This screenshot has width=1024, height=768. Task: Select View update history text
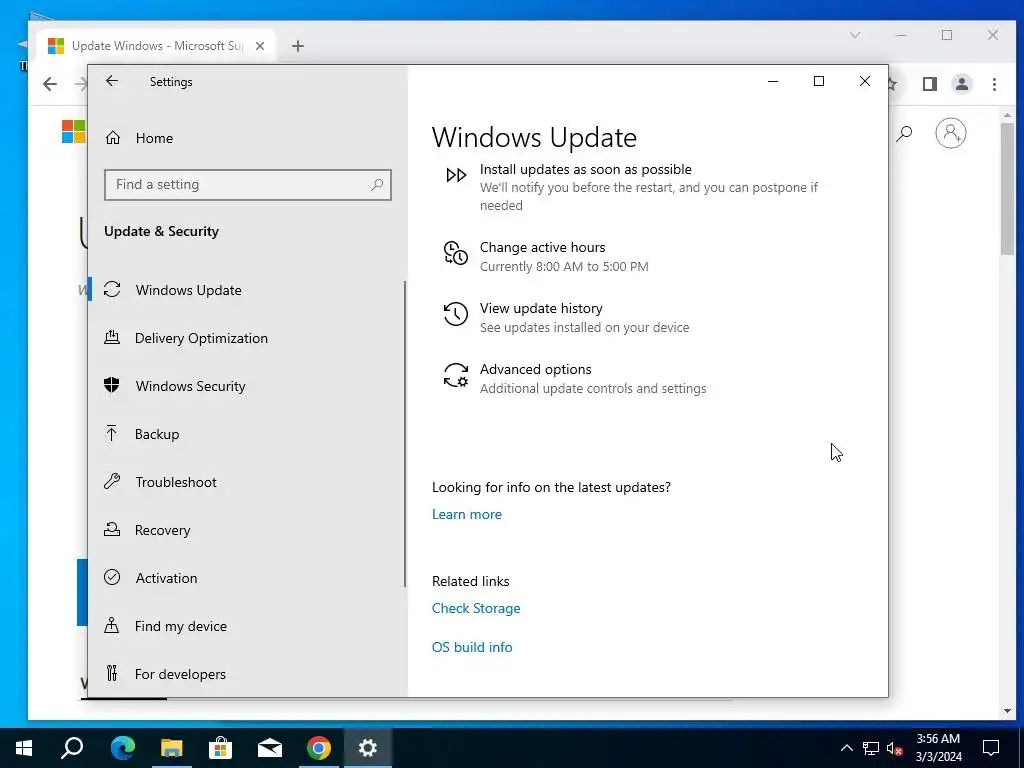tap(541, 308)
